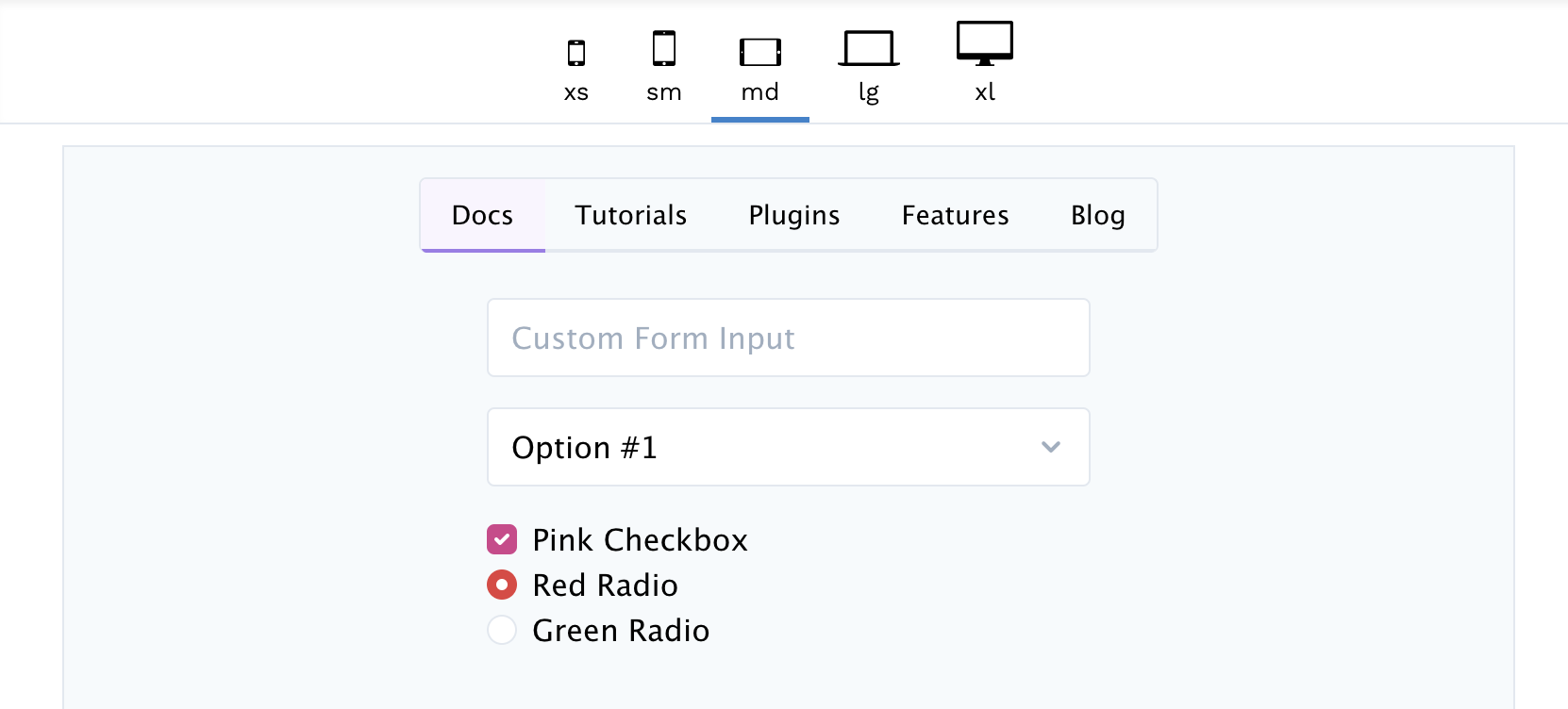Switch to the Blog tab
Viewport: 1568px width, 709px height.
[1098, 215]
